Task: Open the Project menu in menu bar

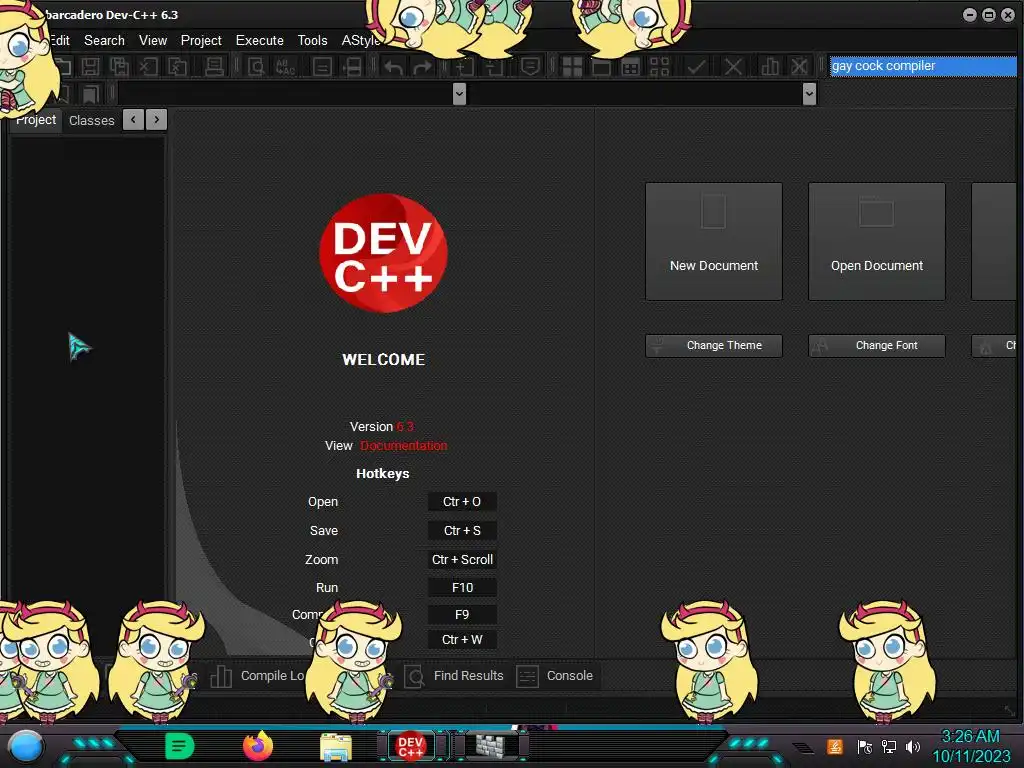Action: [x=201, y=40]
